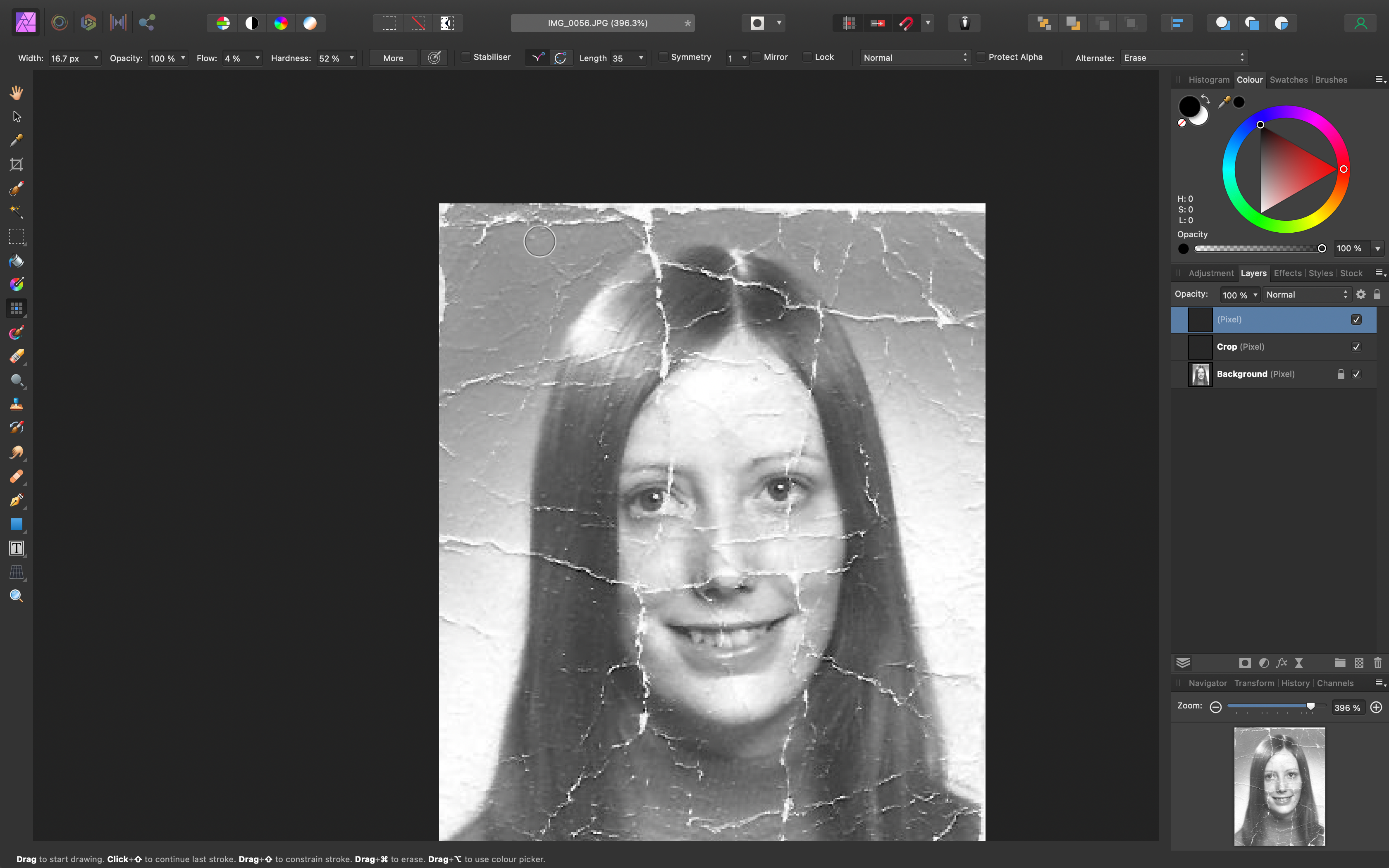Image resolution: width=1389 pixels, height=868 pixels.
Task: Select the Selection Brush tool
Action: click(x=17, y=188)
